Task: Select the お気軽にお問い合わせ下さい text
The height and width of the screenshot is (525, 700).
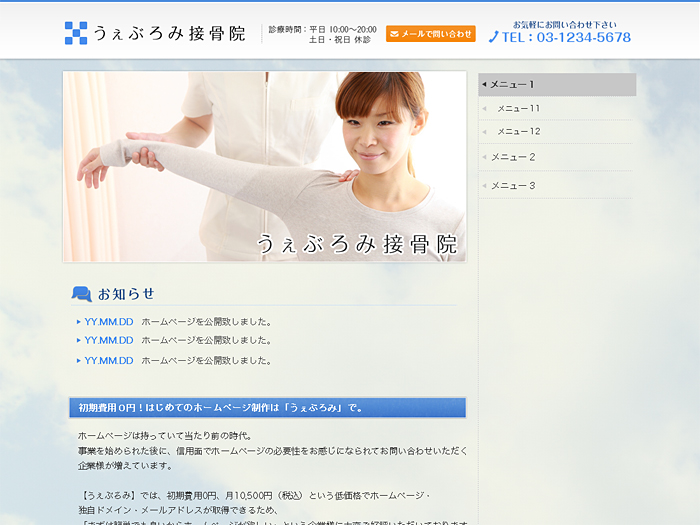Action: coord(564,25)
